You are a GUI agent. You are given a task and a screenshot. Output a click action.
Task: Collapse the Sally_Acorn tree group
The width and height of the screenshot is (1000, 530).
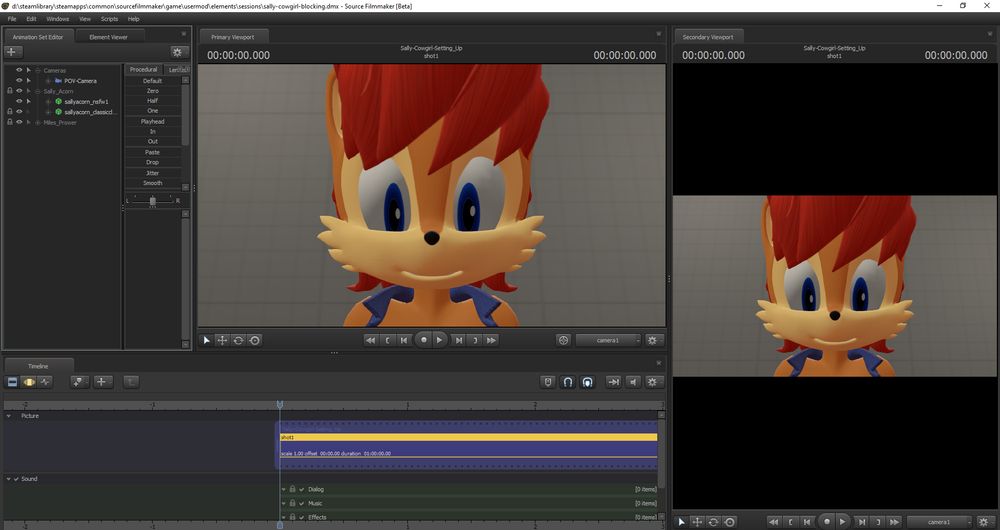pyautogui.click(x=38, y=91)
